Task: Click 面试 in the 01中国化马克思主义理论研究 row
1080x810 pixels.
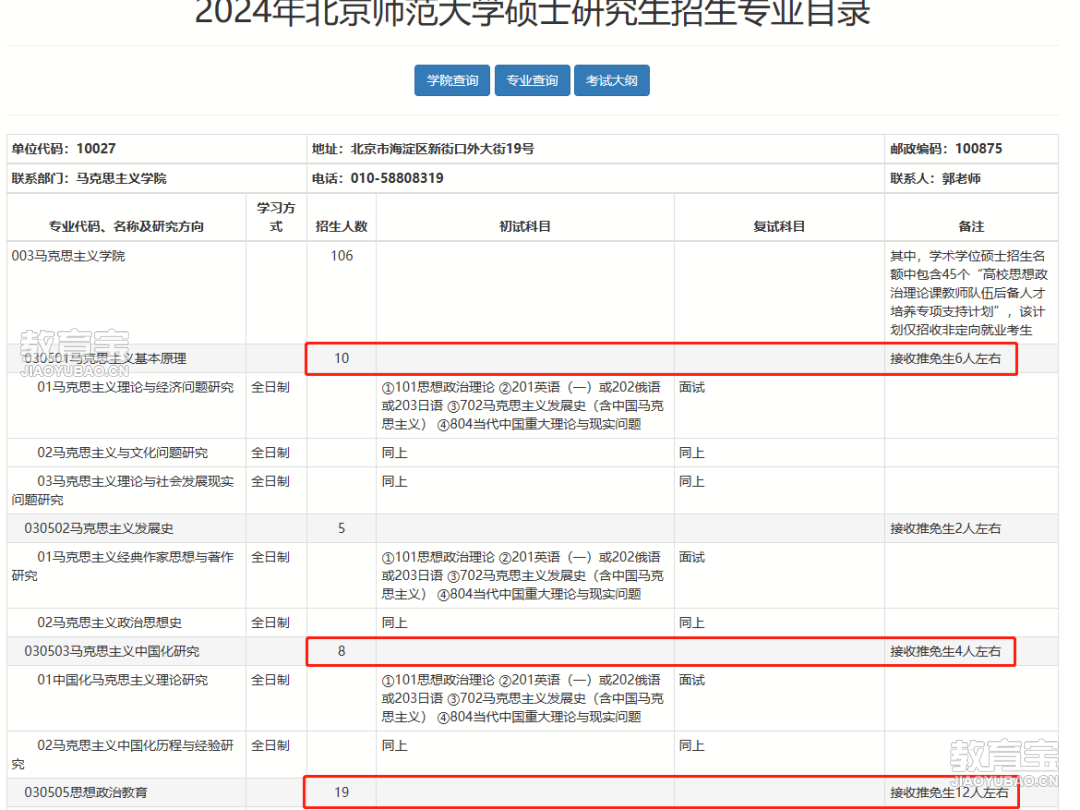Action: (692, 680)
